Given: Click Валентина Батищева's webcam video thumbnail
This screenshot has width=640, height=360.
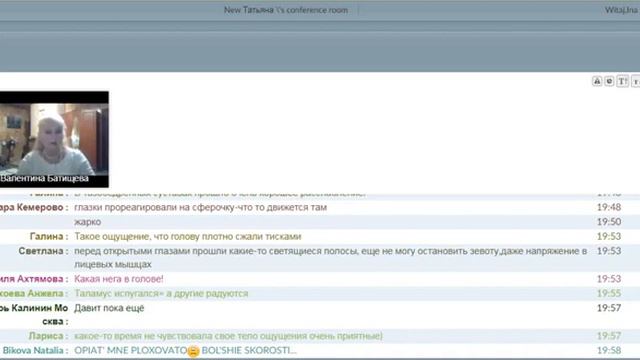Looking at the screenshot, I should [54, 139].
